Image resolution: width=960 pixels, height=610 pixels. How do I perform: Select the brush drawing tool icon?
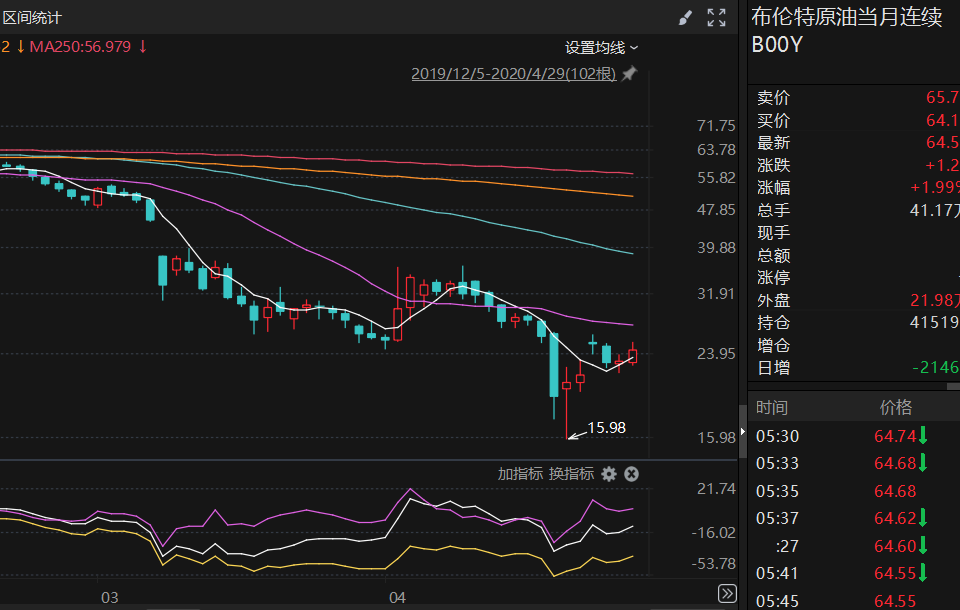(686, 18)
